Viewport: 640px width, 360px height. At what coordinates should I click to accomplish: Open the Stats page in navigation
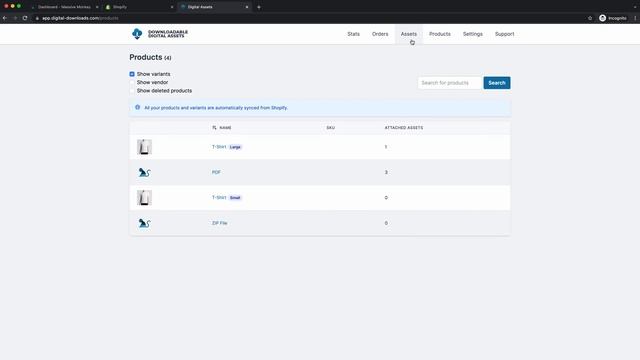353,34
